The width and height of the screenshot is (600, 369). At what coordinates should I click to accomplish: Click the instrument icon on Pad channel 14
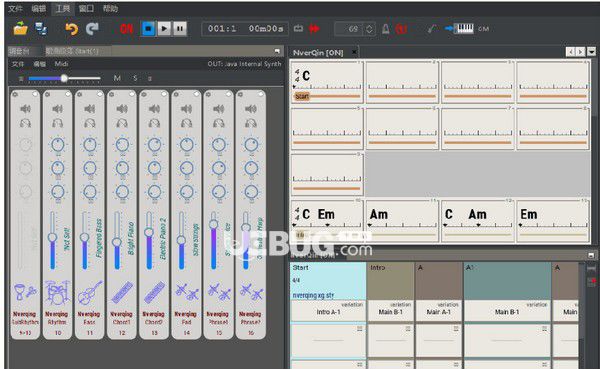pos(187,292)
